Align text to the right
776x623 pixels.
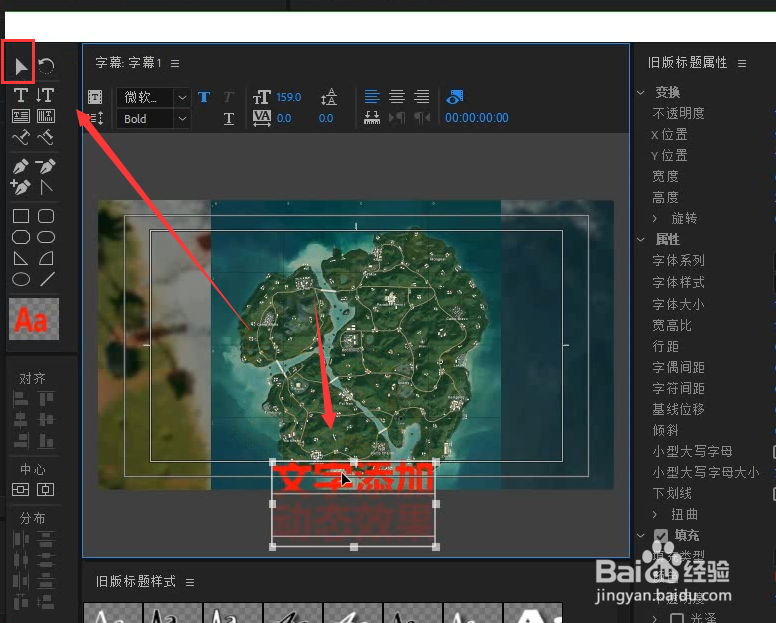[422, 96]
